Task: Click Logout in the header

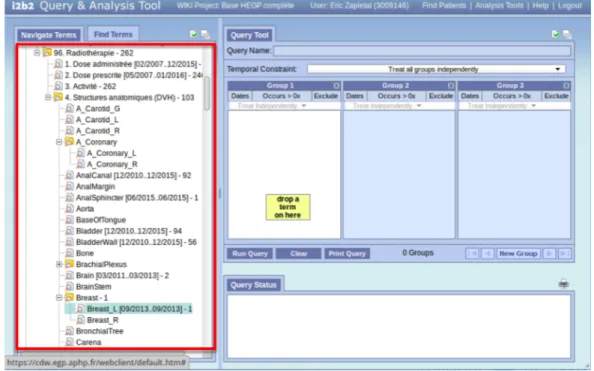Action: pos(569,6)
